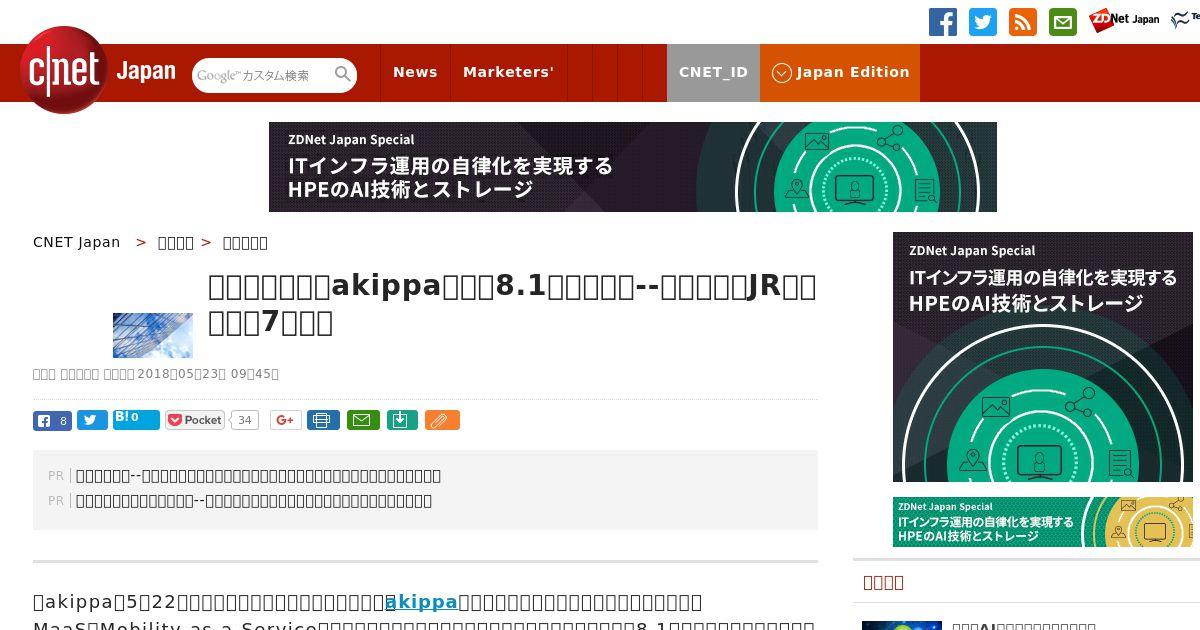Save article with teal download icon
The height and width of the screenshot is (630, 1200).
click(401, 420)
